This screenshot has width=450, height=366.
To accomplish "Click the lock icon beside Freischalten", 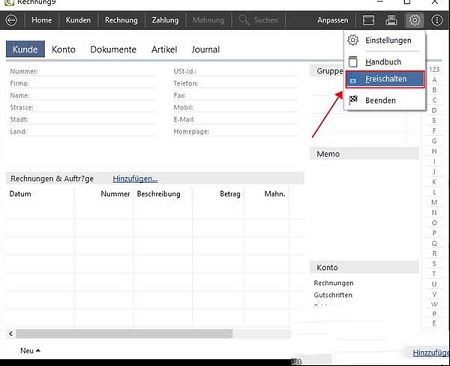I will (353, 80).
